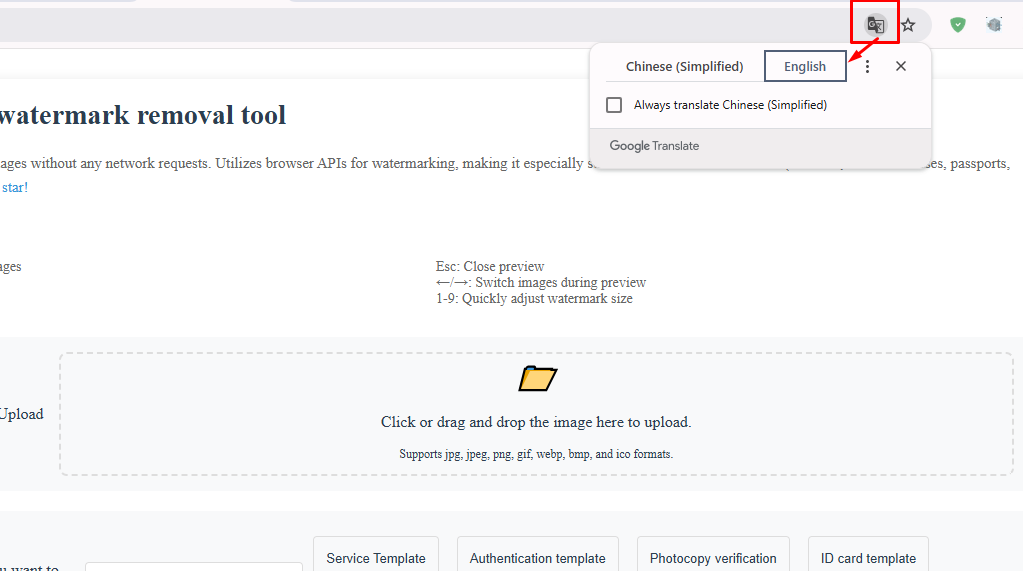Viewport: 1023px width, 571px height.
Task: Select the English translation tab
Action: tap(805, 66)
